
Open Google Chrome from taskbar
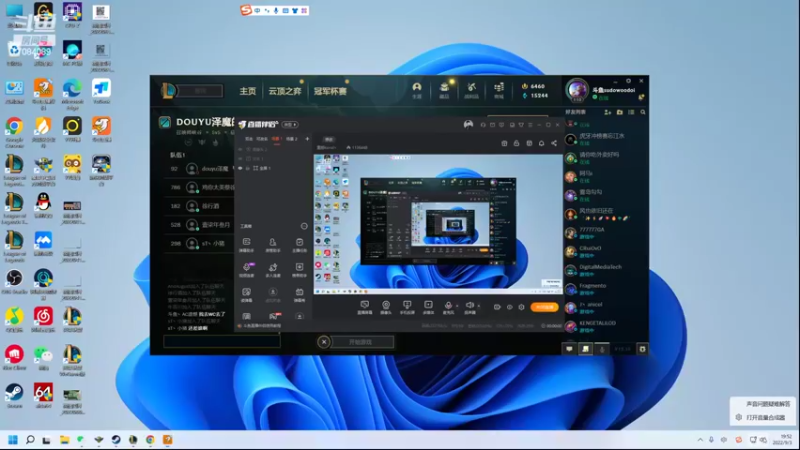point(150,440)
